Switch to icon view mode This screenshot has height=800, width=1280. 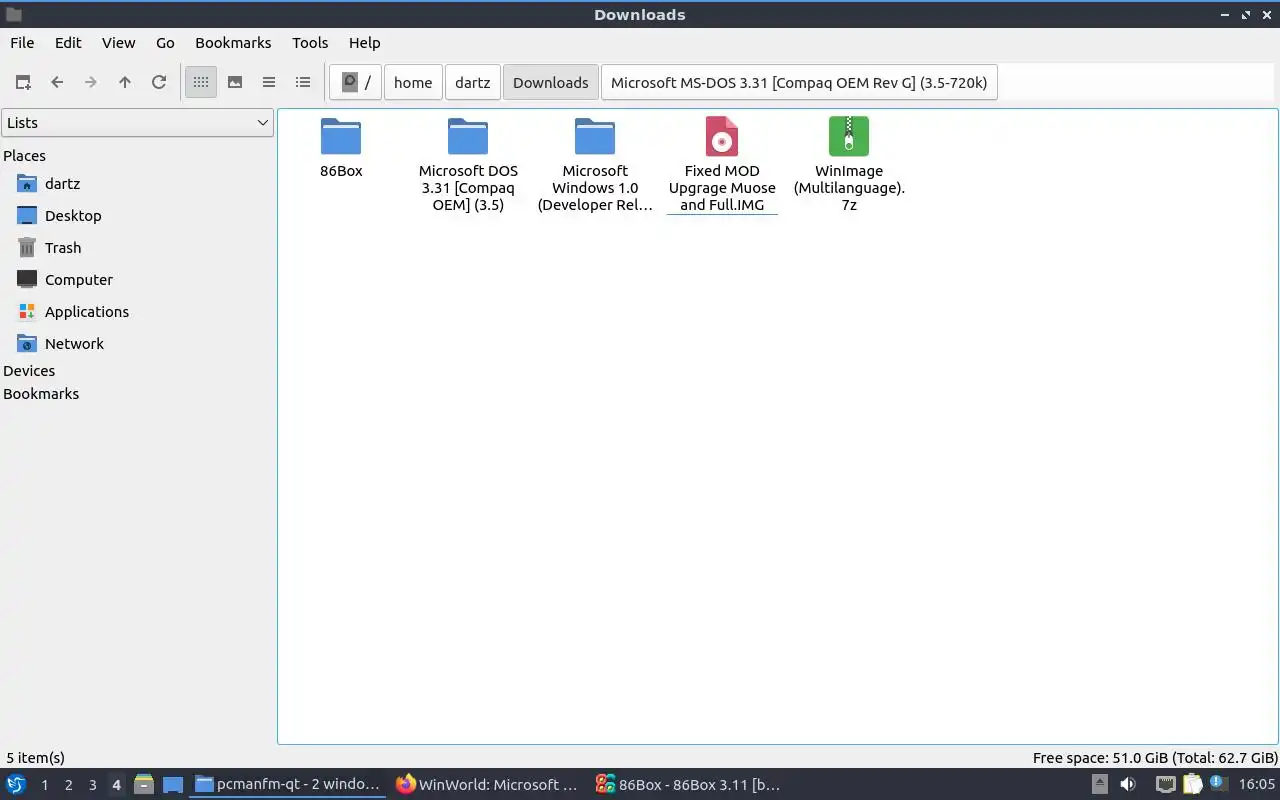(x=201, y=82)
